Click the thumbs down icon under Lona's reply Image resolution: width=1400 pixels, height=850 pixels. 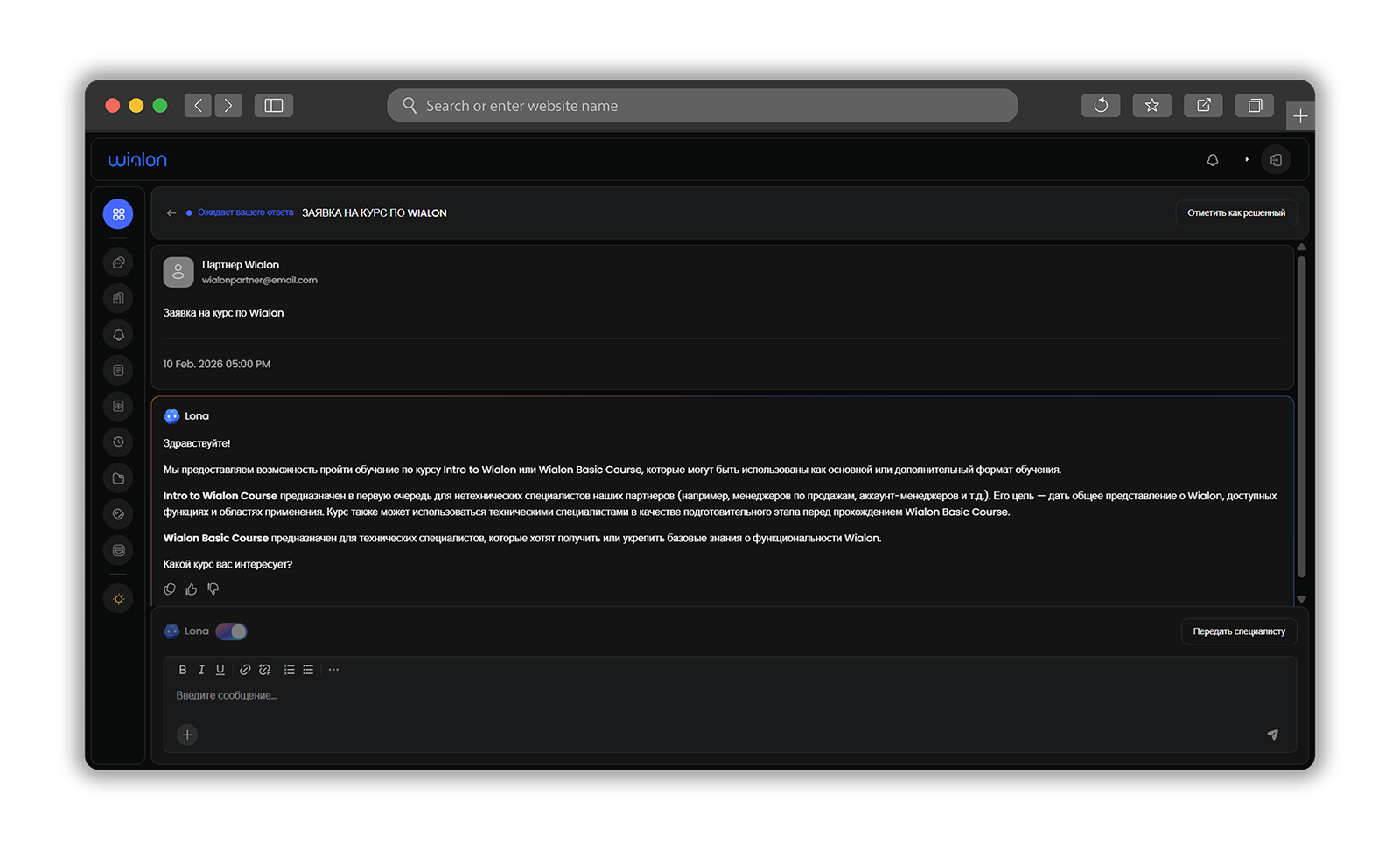point(213,589)
